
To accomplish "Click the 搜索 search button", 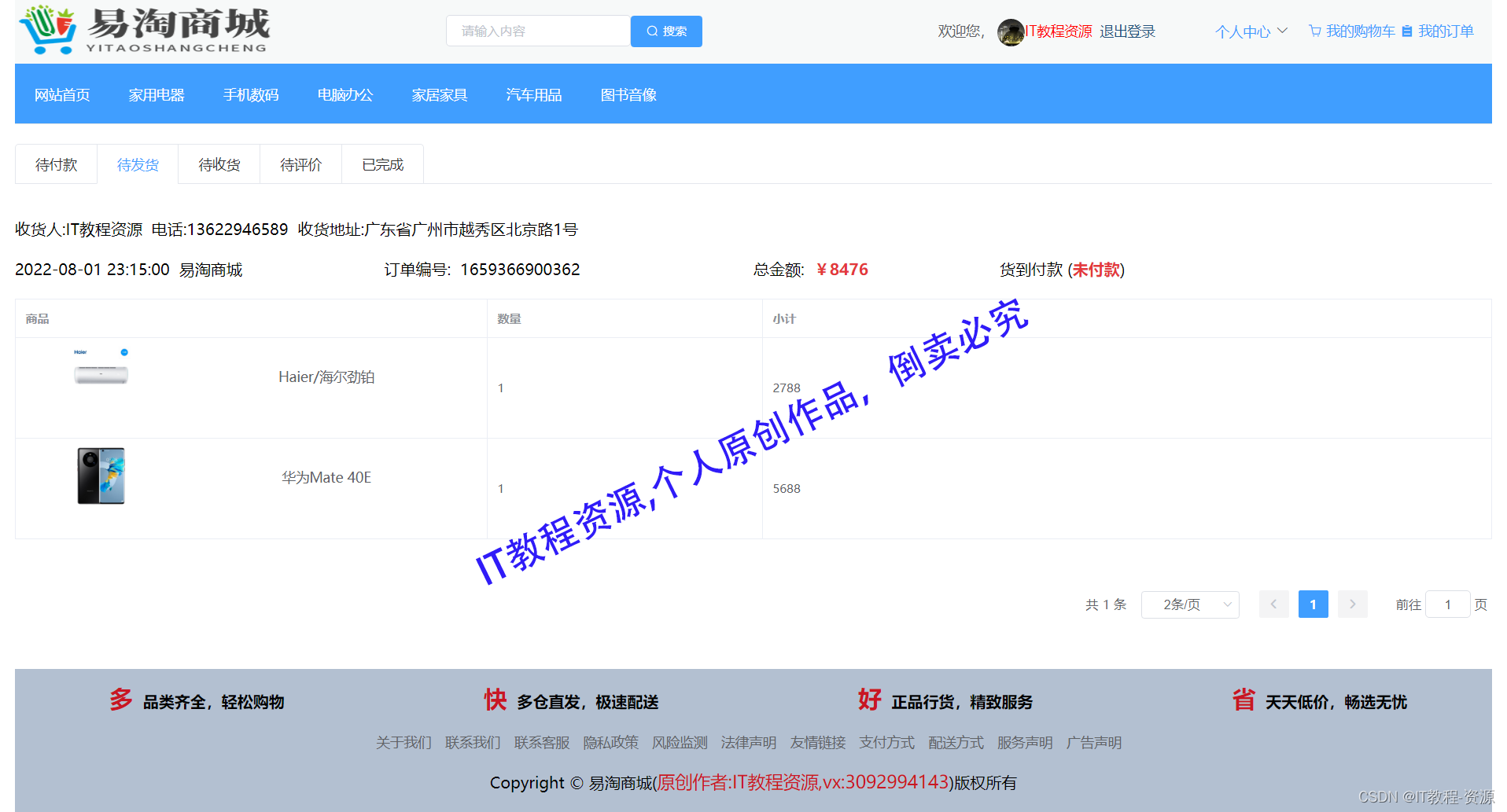I will 666,31.
